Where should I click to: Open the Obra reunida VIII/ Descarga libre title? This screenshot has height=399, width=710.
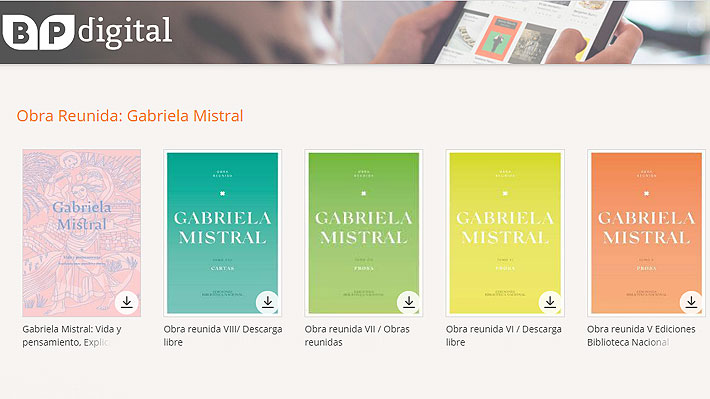[223, 336]
